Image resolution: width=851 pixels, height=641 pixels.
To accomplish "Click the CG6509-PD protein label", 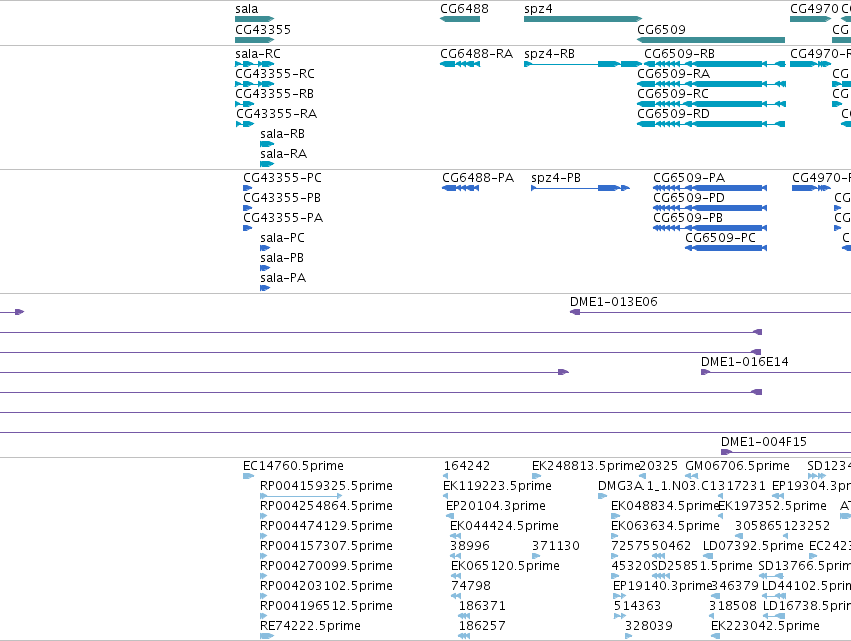I will [689, 198].
